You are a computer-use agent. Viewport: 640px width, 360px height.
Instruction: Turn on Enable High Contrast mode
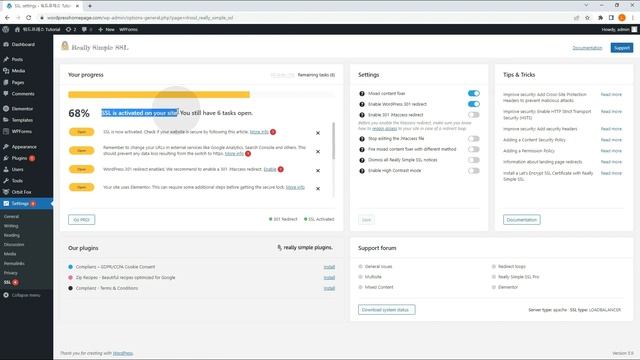tap(473, 171)
